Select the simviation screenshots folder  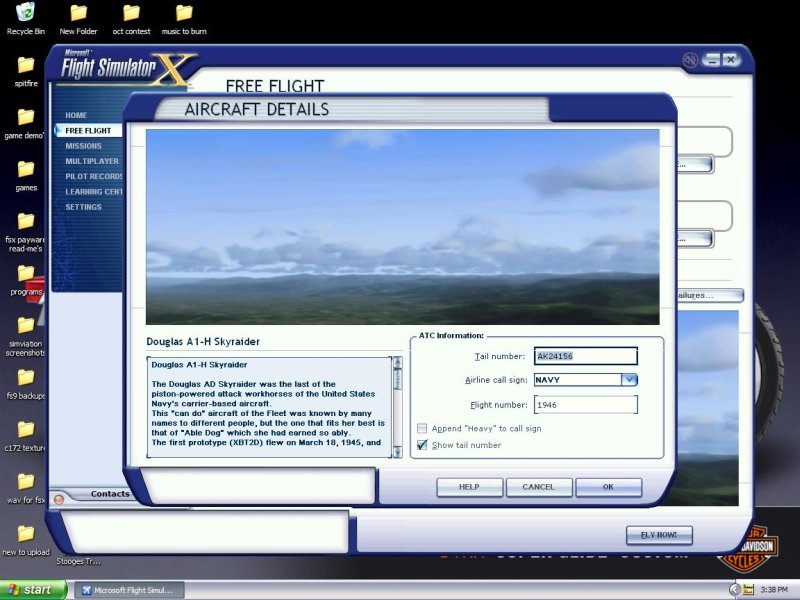pos(25,325)
